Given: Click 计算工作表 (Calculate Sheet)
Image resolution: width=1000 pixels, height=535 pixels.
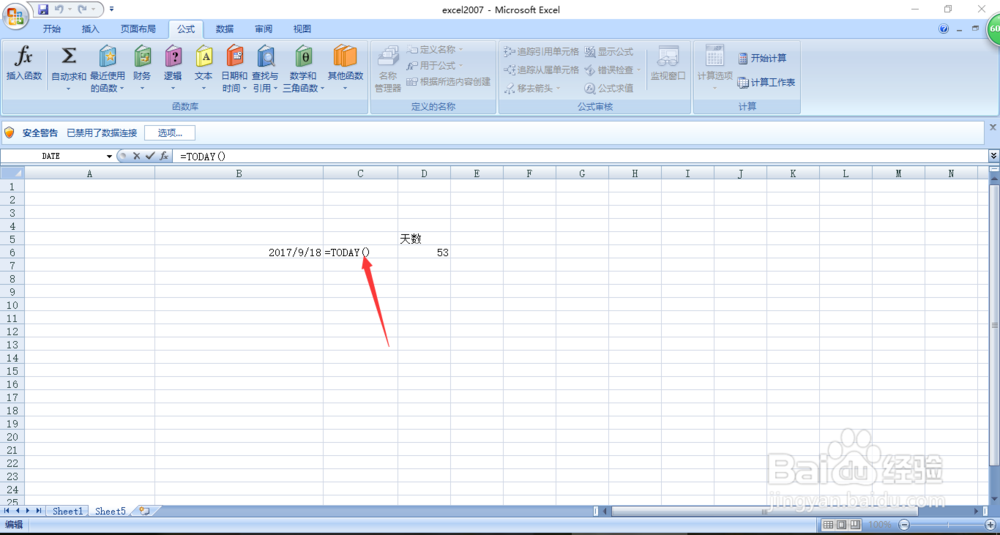Looking at the screenshot, I should [766, 82].
